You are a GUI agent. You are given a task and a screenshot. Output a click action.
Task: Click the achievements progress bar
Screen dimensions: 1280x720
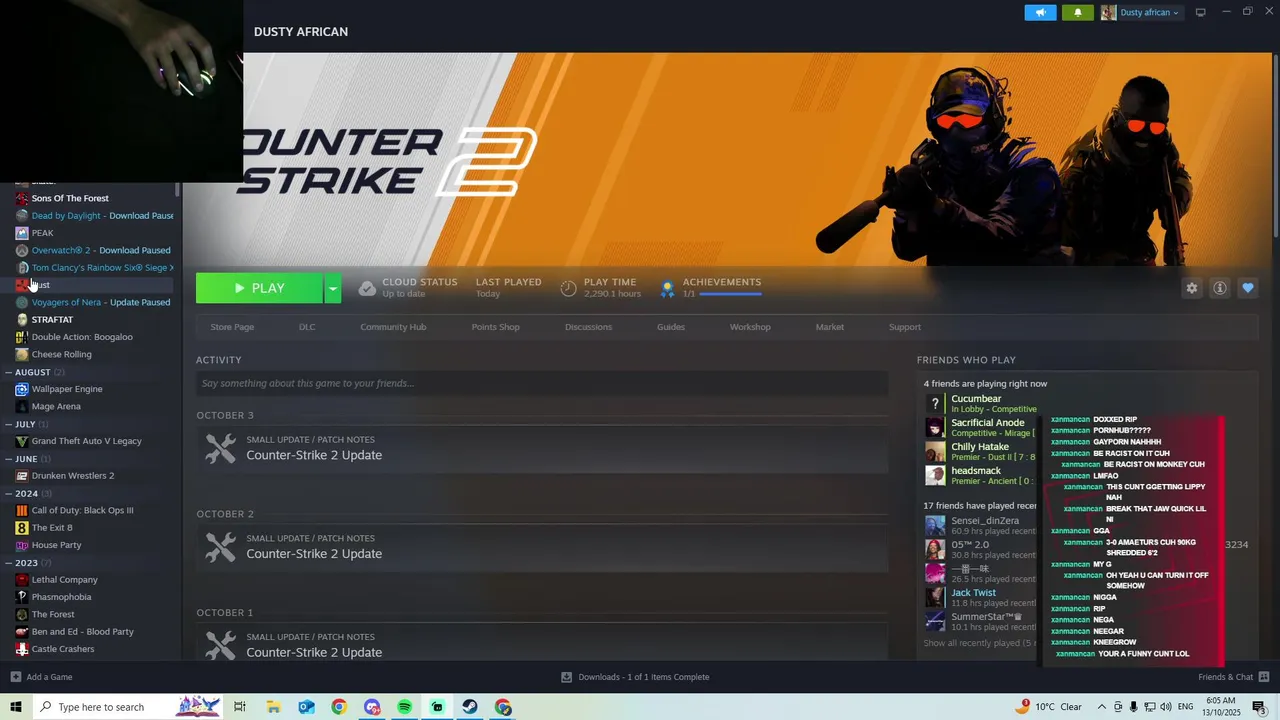click(730, 295)
